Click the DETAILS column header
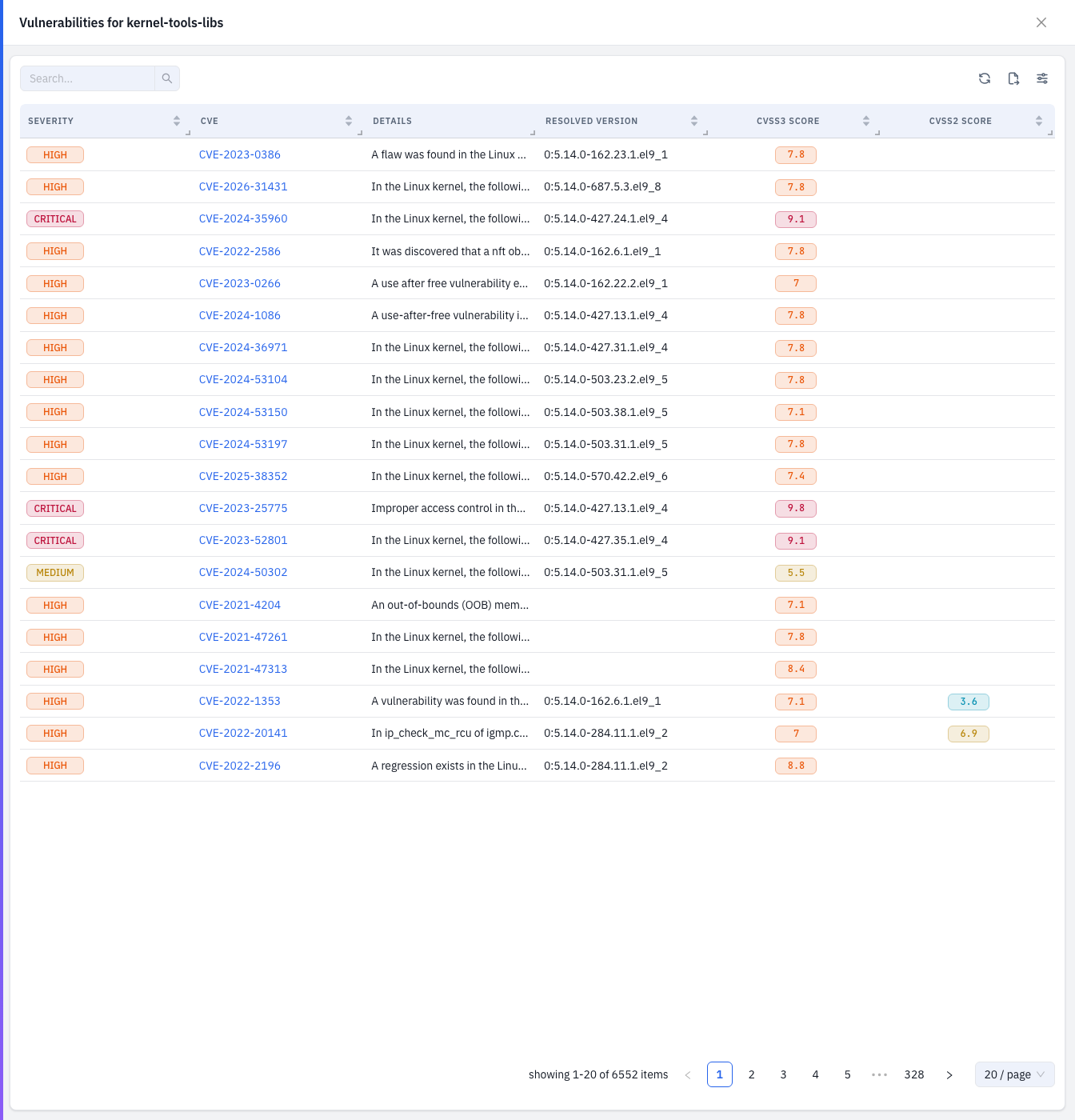The image size is (1075, 1120). pos(393,121)
